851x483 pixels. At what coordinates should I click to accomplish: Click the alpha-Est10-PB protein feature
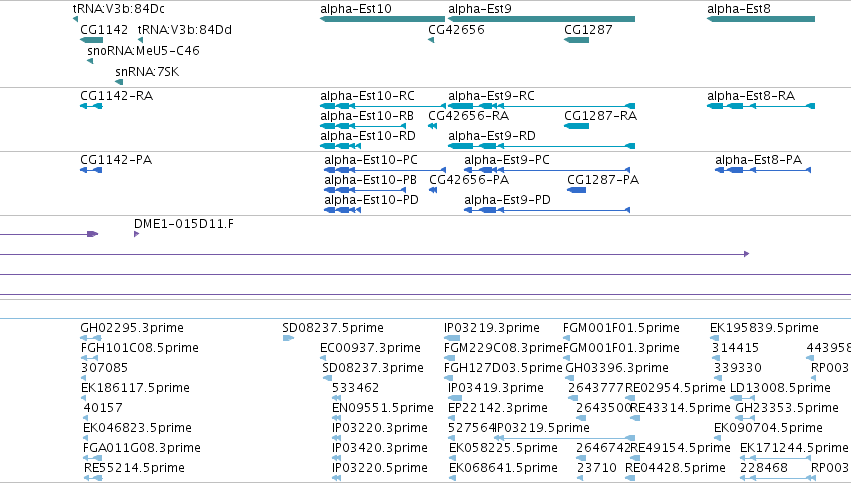tap(365, 190)
